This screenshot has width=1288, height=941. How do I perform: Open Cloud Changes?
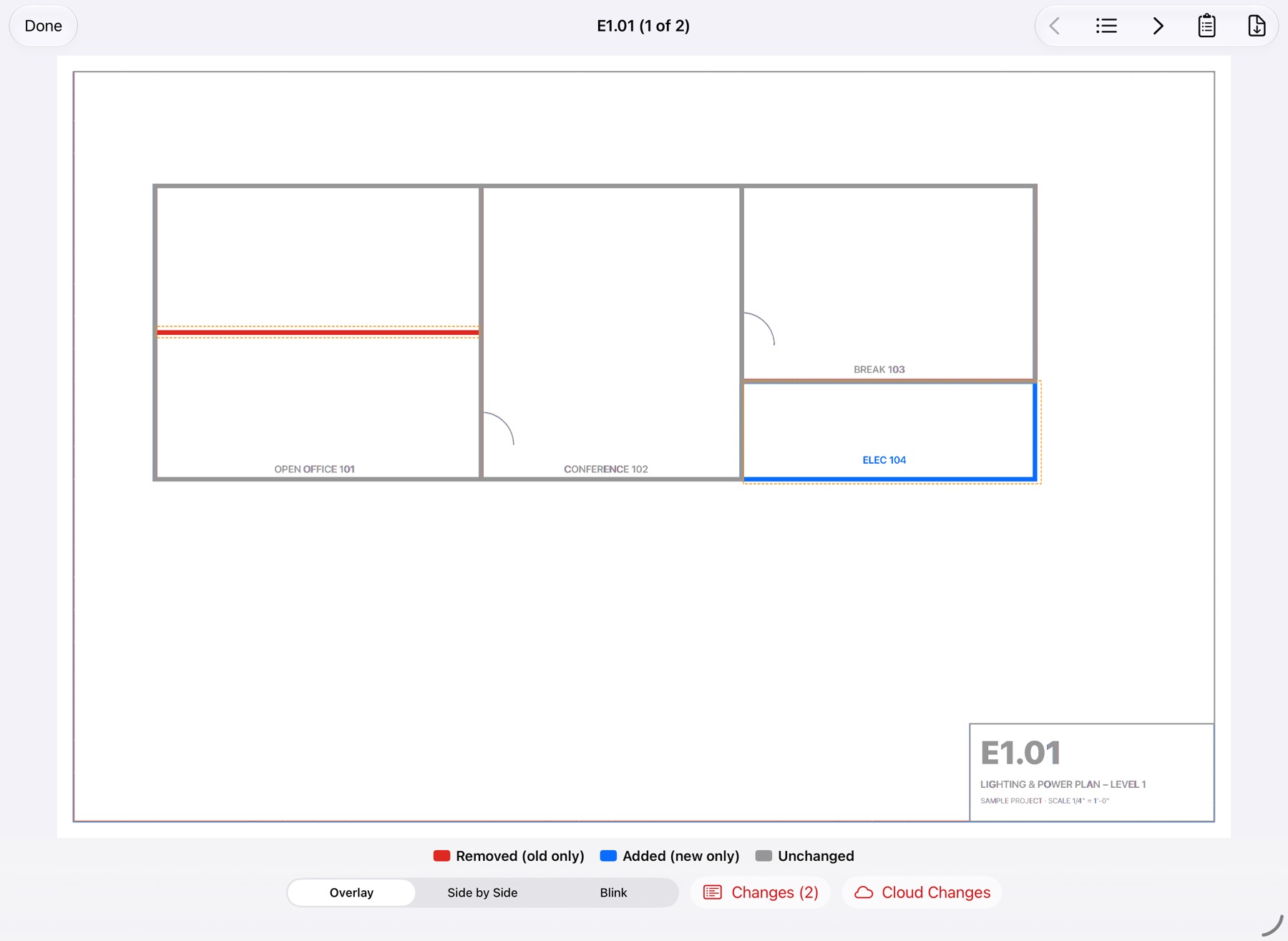click(x=922, y=892)
